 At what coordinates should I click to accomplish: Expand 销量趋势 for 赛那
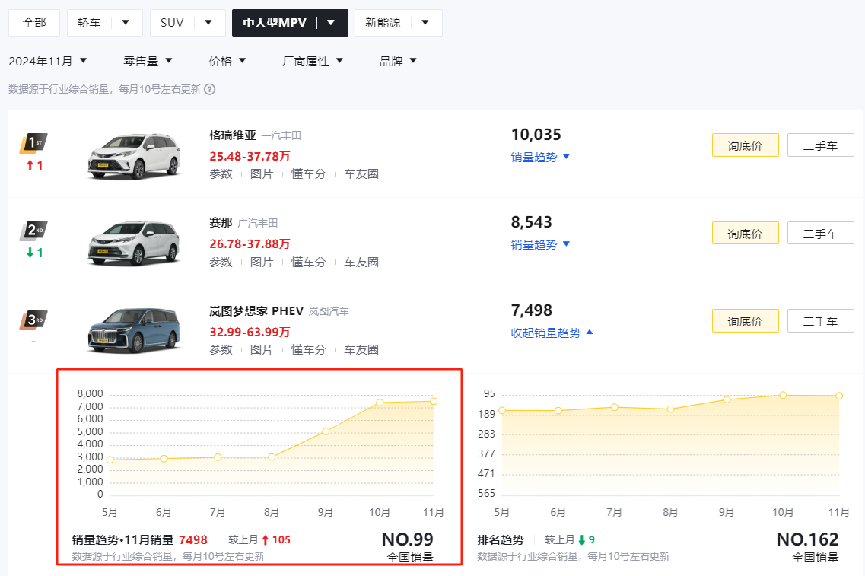(x=540, y=244)
